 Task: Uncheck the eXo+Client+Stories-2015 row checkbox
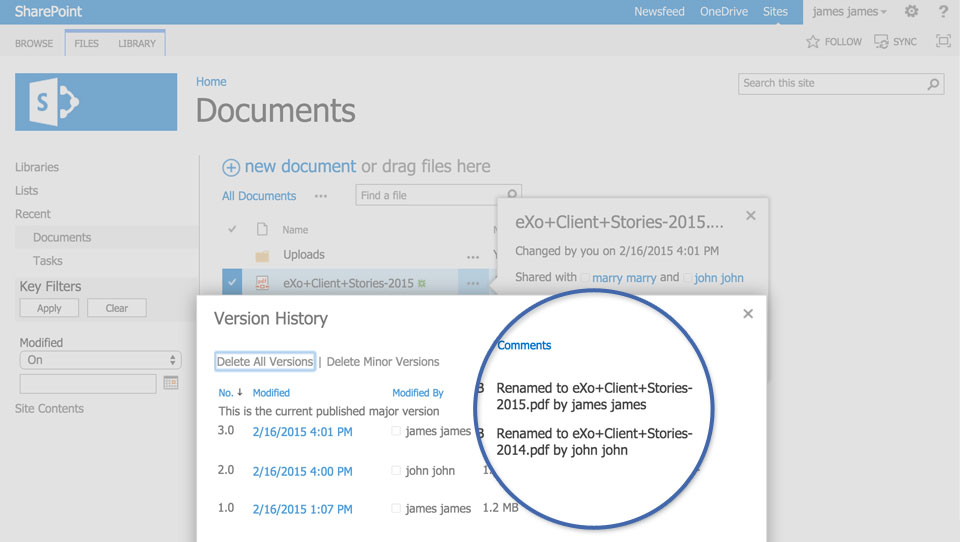232,282
